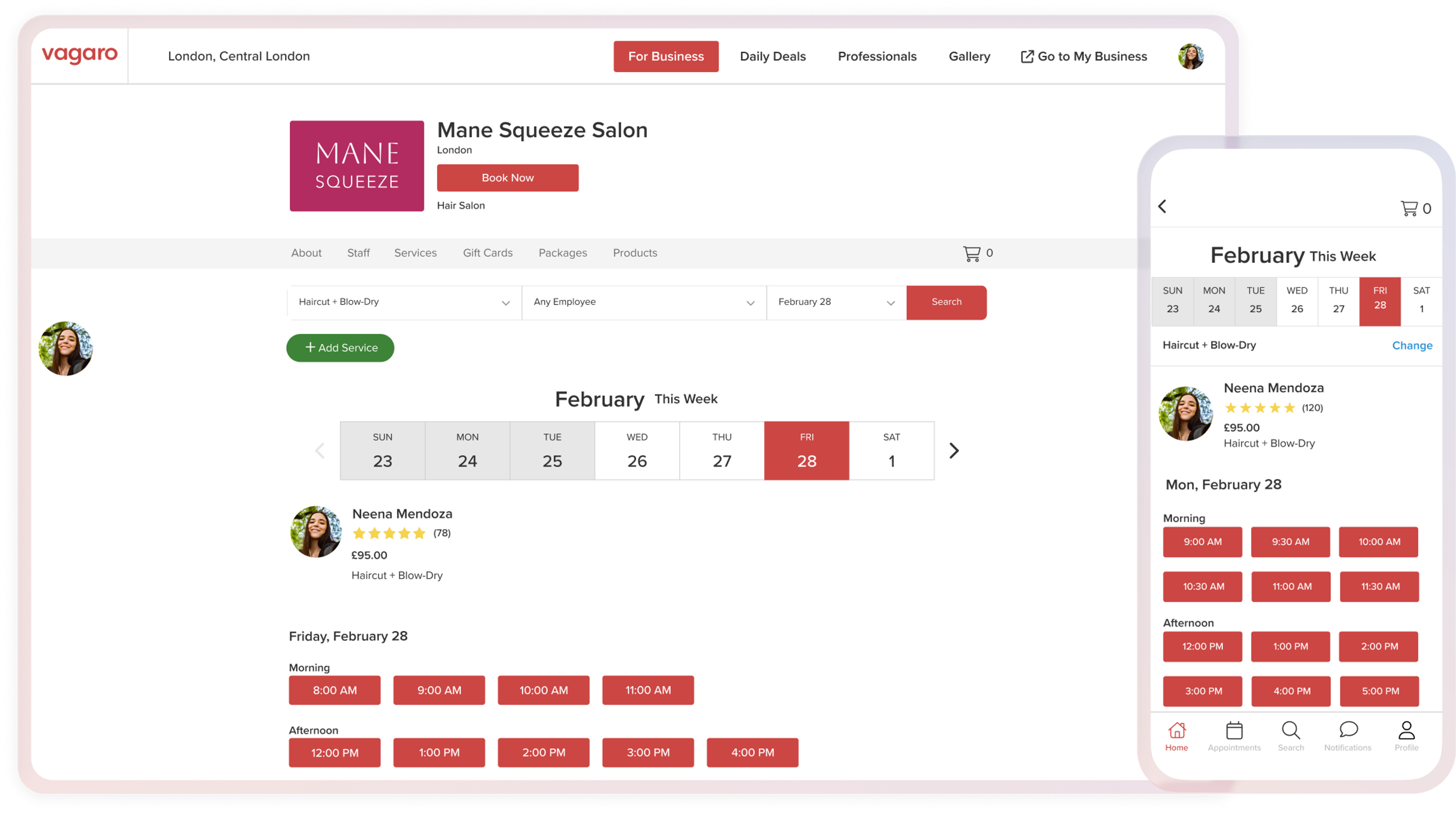
Task: Click the red Search button
Action: [x=947, y=303]
